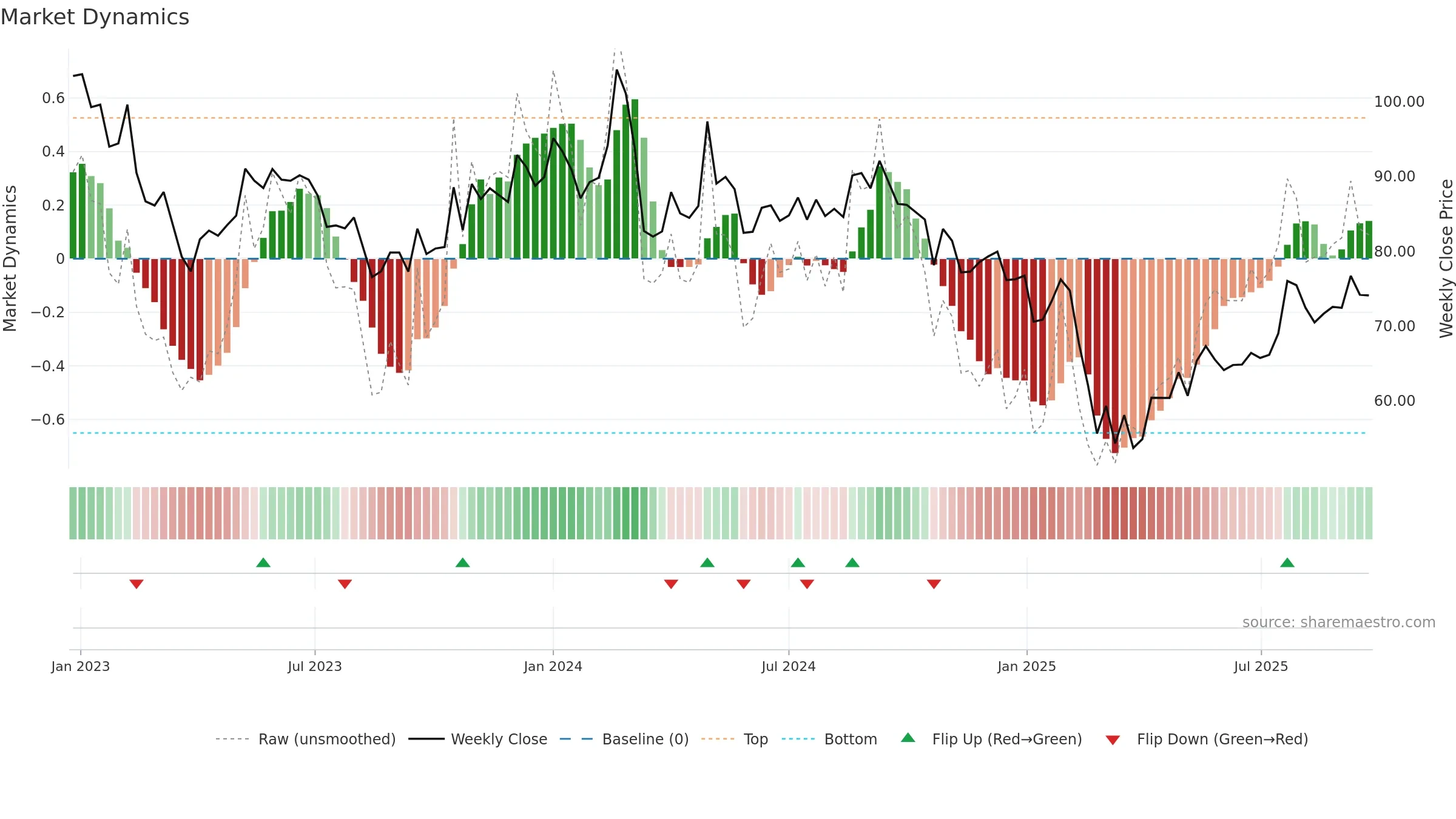Click the Jul 2024 axis label
The image size is (1456, 819).
coord(789,666)
